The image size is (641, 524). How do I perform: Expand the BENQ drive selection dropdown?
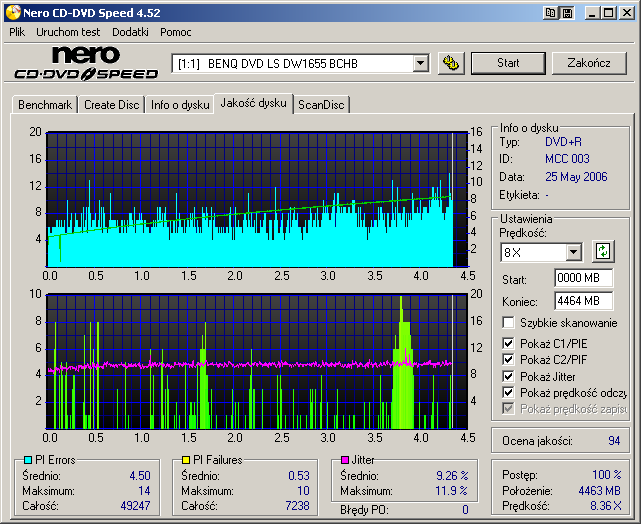click(x=420, y=63)
